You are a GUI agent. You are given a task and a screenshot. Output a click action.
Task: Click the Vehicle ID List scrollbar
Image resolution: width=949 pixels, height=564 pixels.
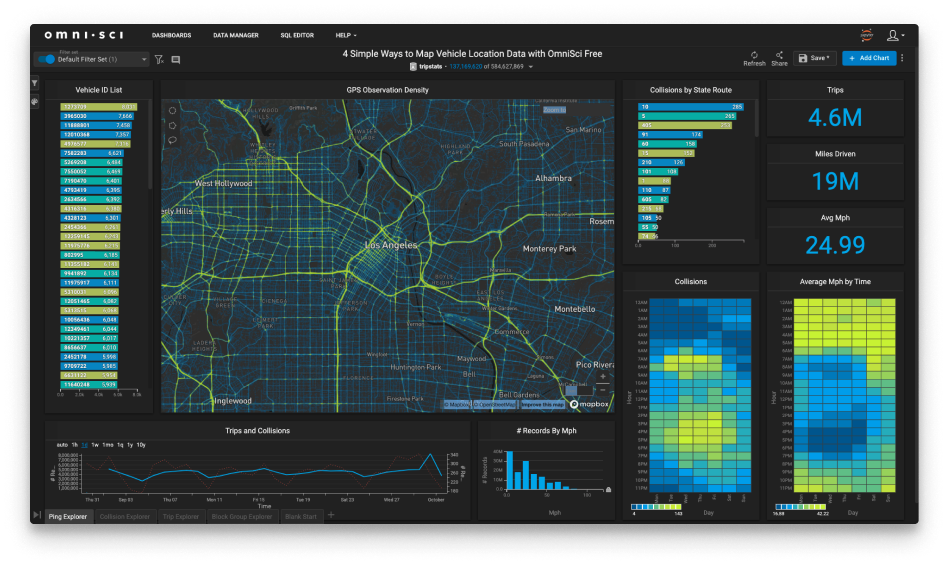click(149, 145)
